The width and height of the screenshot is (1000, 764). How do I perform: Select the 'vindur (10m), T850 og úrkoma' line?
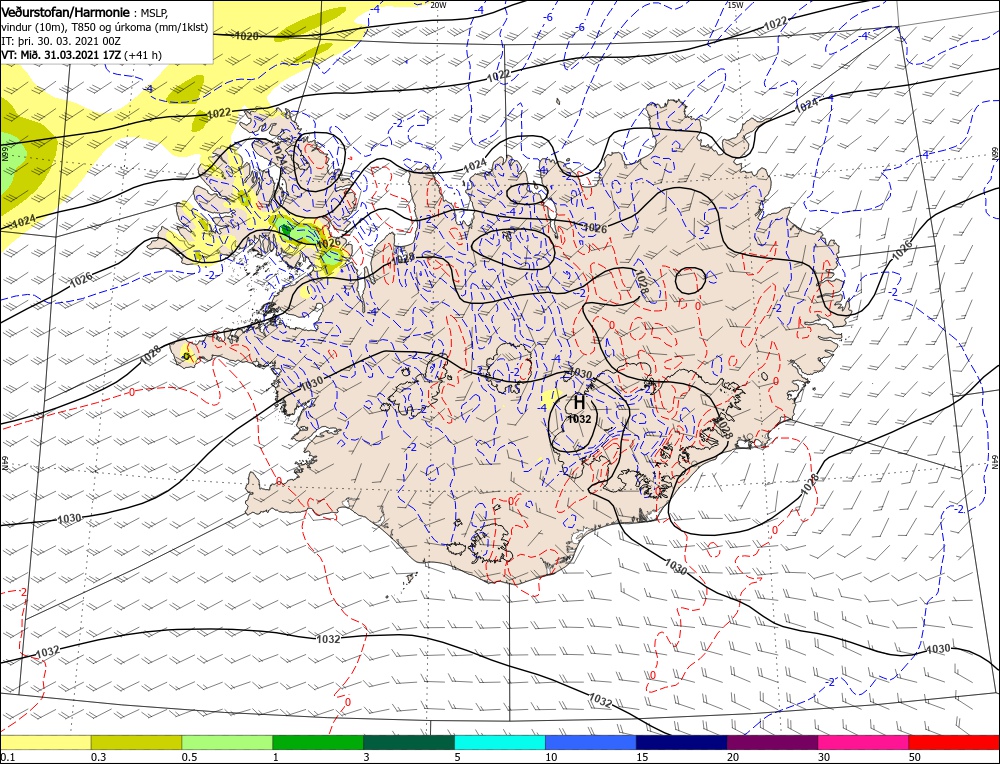point(105,27)
